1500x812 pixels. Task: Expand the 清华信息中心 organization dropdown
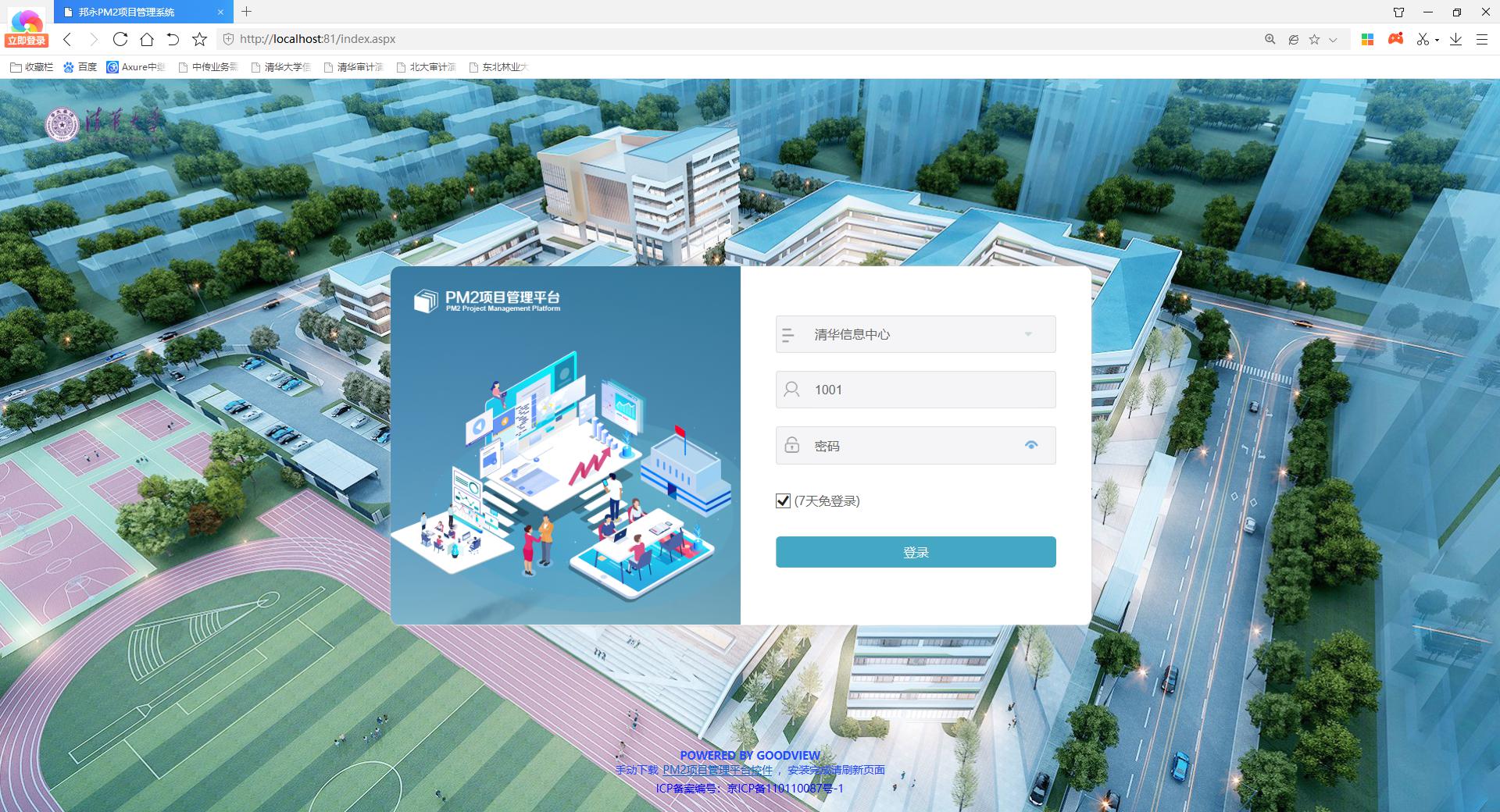click(x=1028, y=334)
